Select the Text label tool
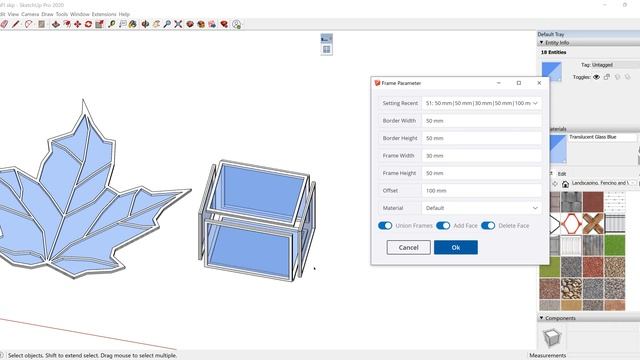The image size is (640, 360). pyautogui.click(x=122, y=24)
